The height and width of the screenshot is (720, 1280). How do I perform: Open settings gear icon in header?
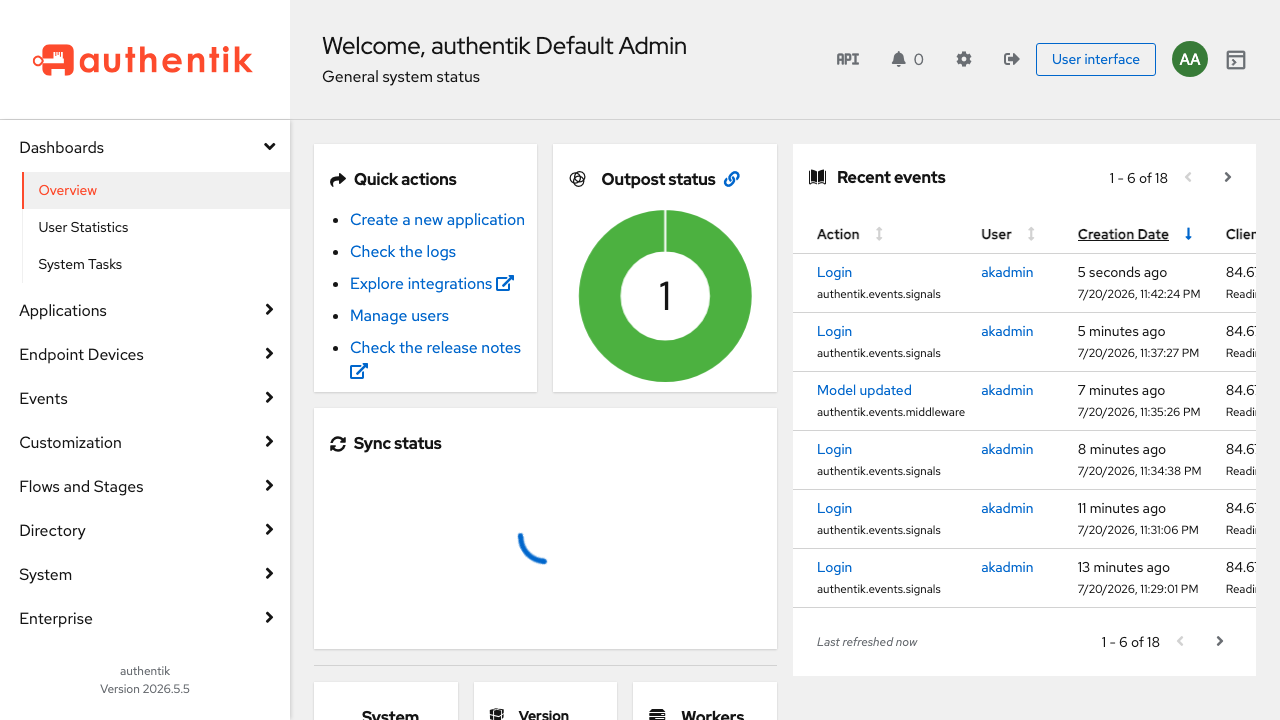[964, 59]
